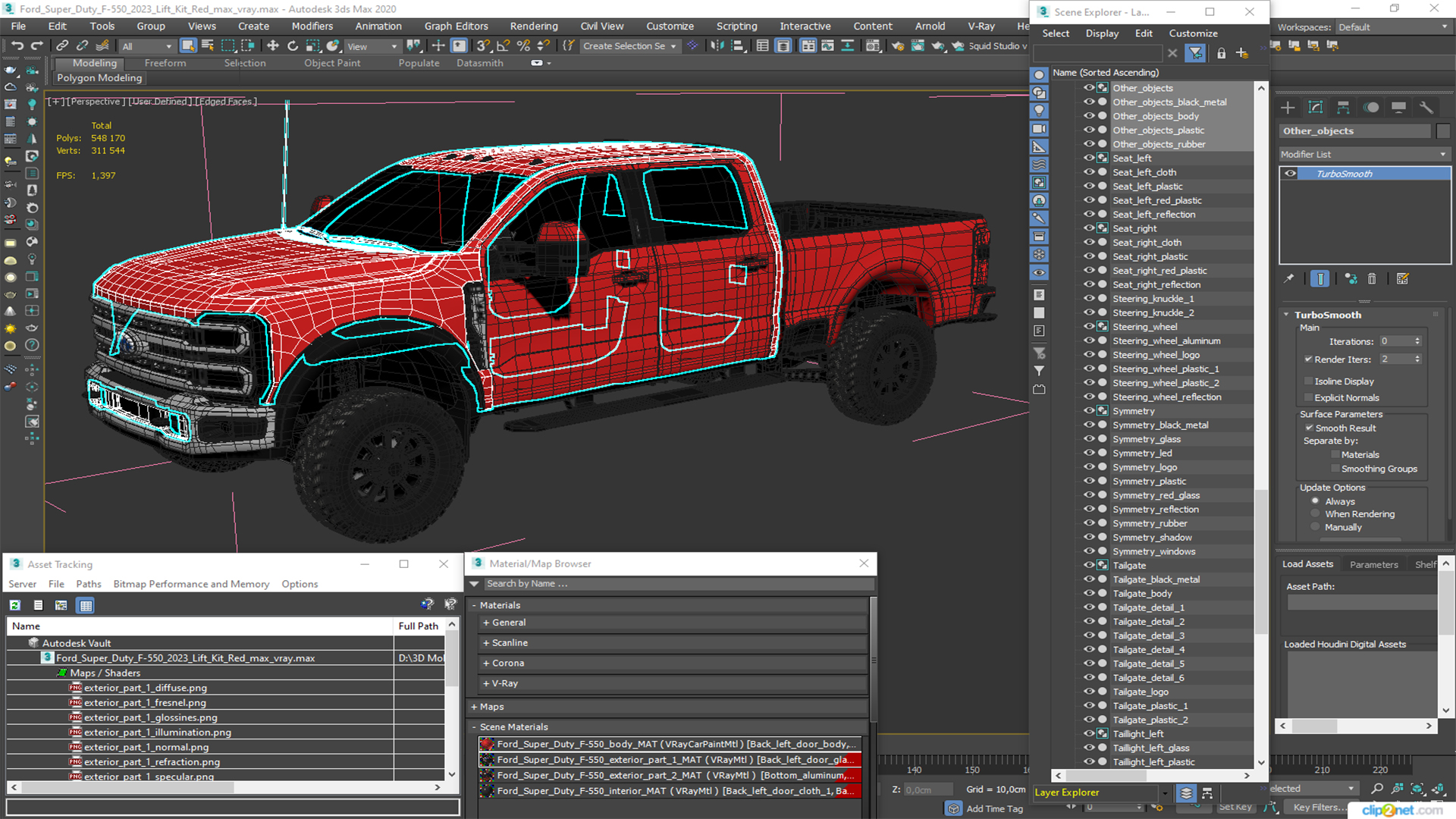This screenshot has height=819, width=1456.
Task: Click the lock icon in Scene Explorer
Action: [x=1221, y=53]
